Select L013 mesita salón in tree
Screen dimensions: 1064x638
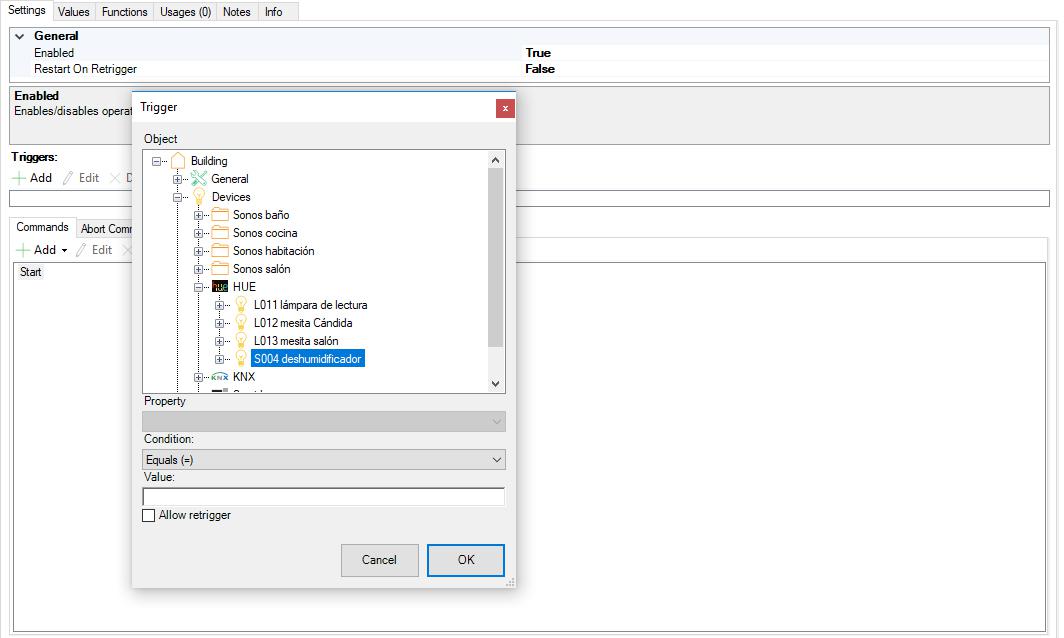point(296,341)
